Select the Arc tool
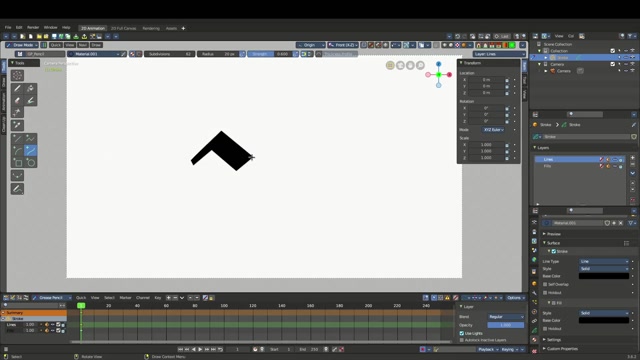Screen dimensions: 640x360 pos(17,151)
